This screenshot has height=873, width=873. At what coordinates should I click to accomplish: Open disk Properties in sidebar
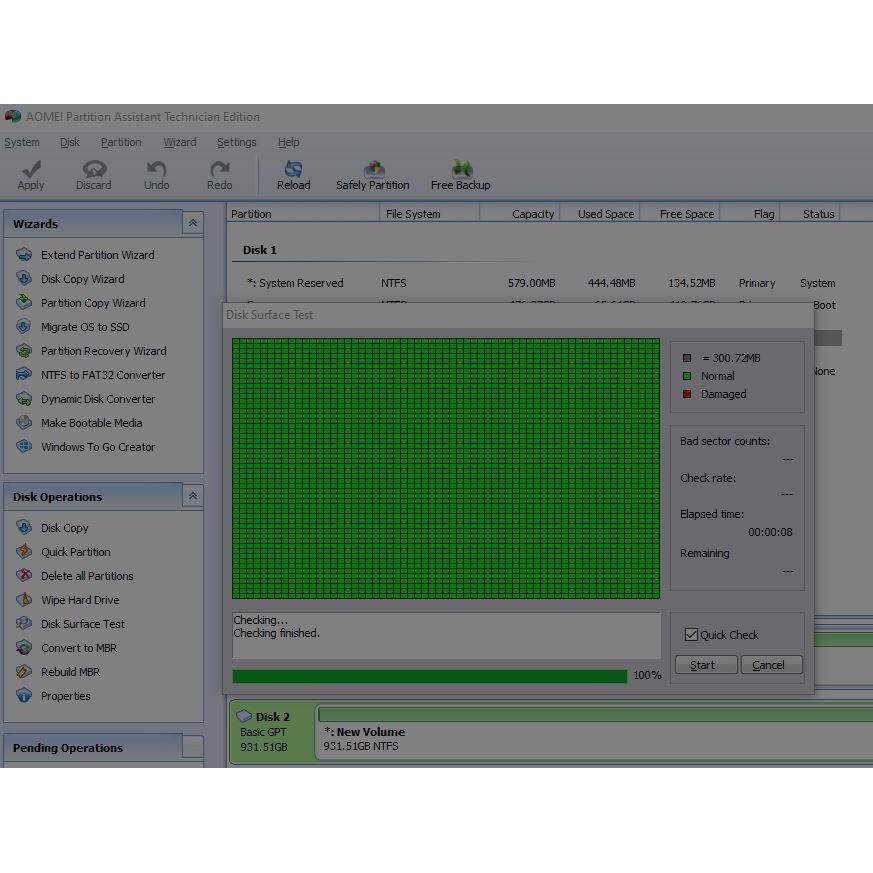[x=53, y=695]
